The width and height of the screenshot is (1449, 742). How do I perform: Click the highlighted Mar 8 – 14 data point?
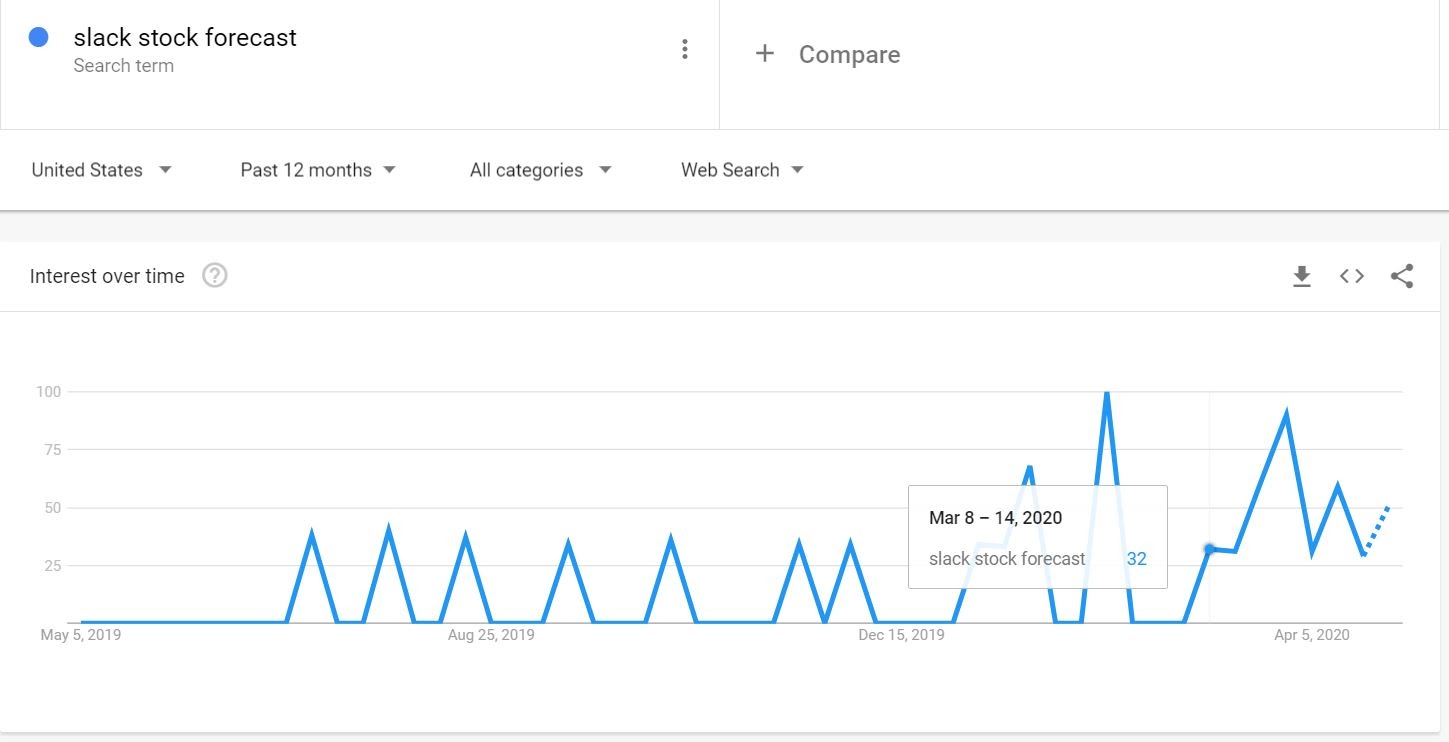coord(1209,549)
